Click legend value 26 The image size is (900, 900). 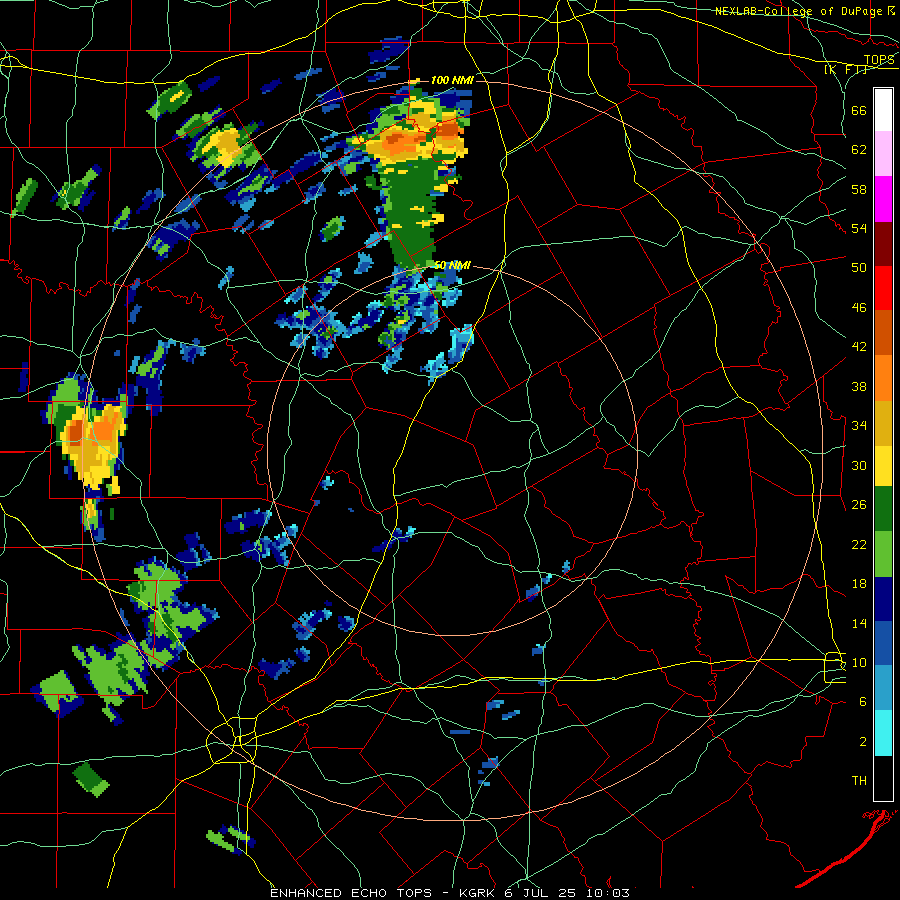859,505
